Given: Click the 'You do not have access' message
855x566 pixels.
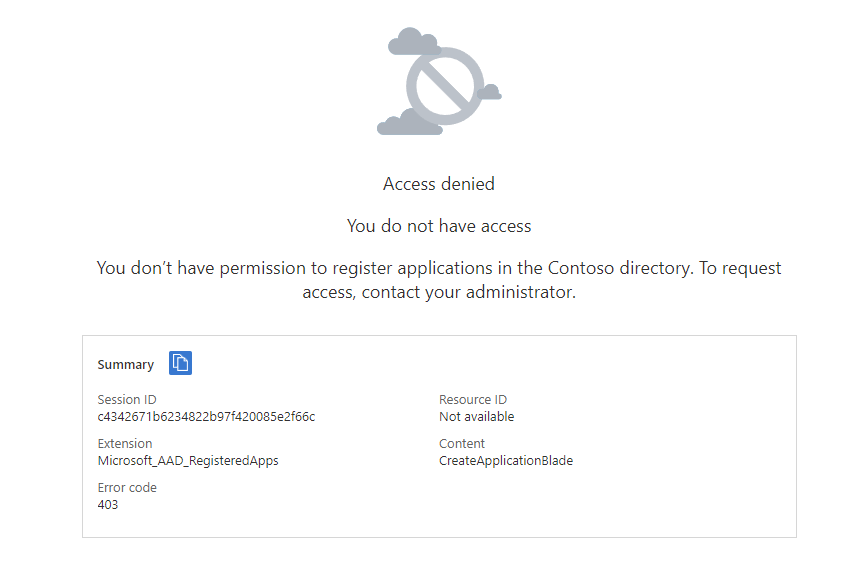Looking at the screenshot, I should coord(439,226).
